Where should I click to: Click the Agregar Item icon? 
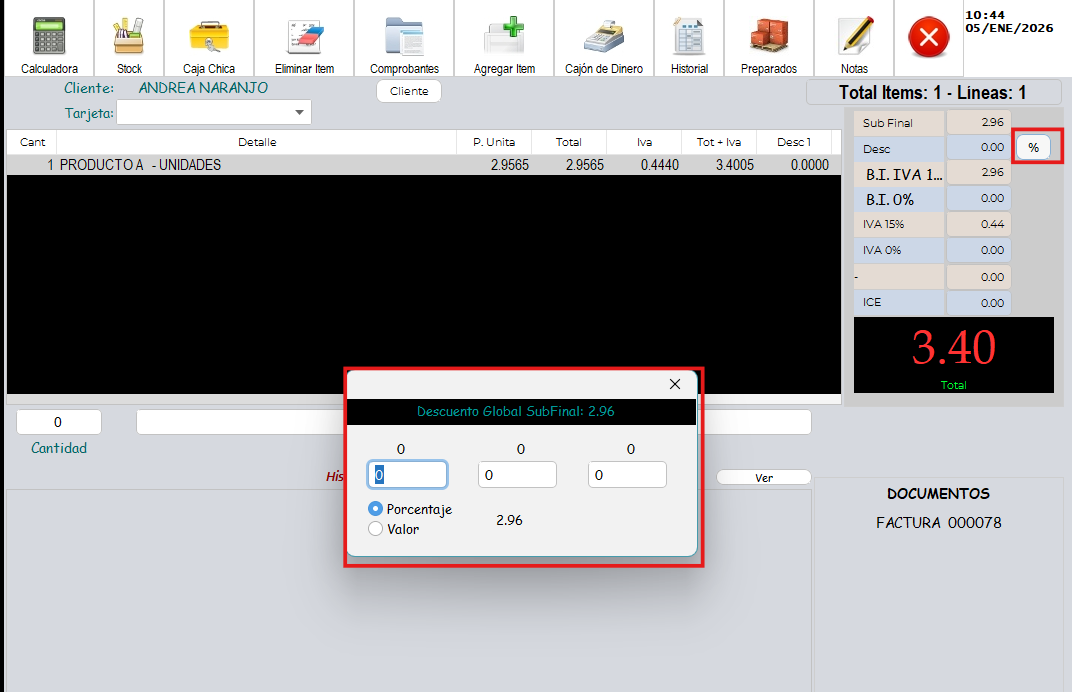[x=504, y=38]
